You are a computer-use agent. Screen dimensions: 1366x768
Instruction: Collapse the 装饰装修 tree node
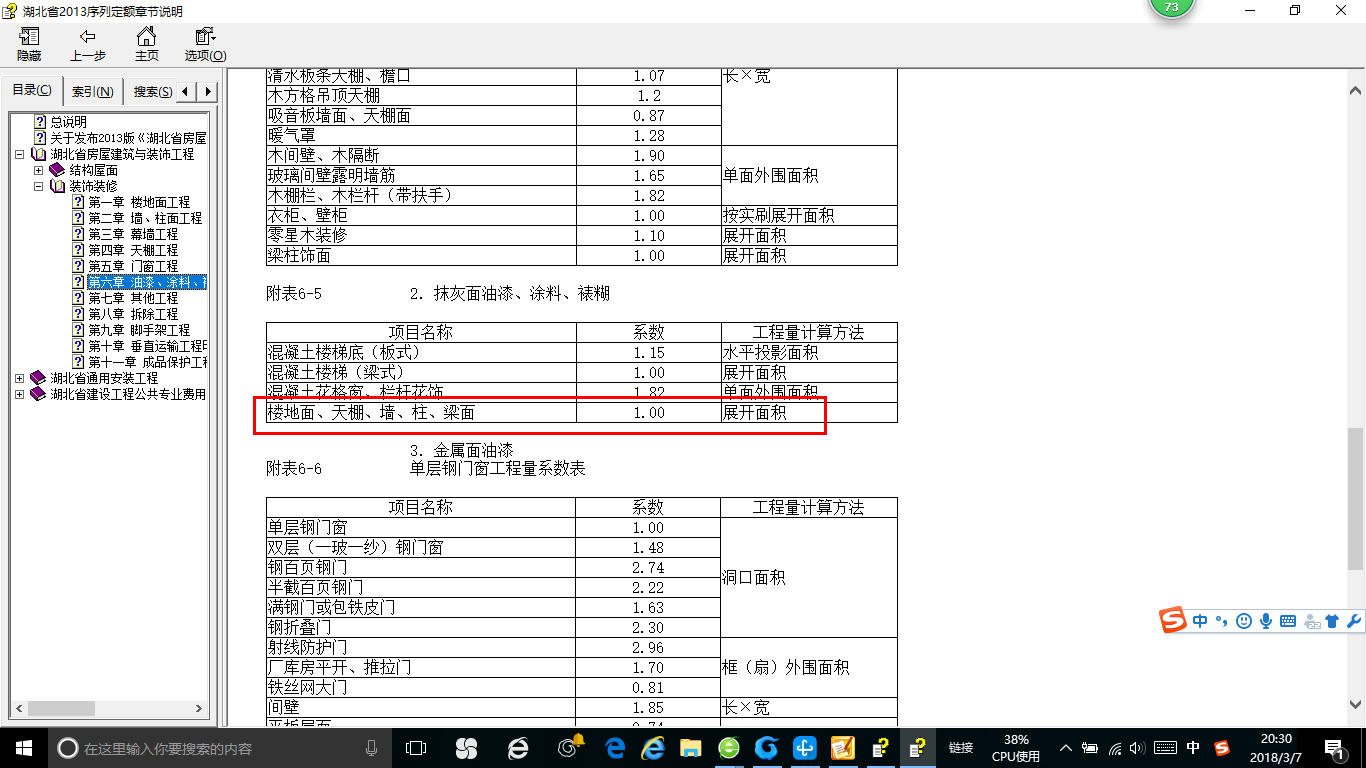pyautogui.click(x=39, y=186)
